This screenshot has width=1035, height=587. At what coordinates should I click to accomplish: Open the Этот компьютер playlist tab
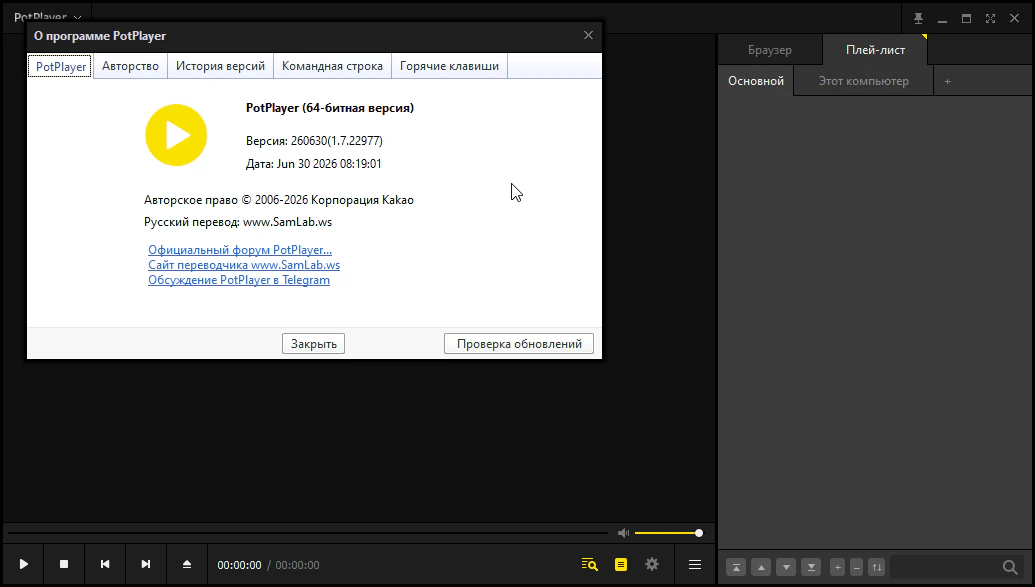(863, 81)
